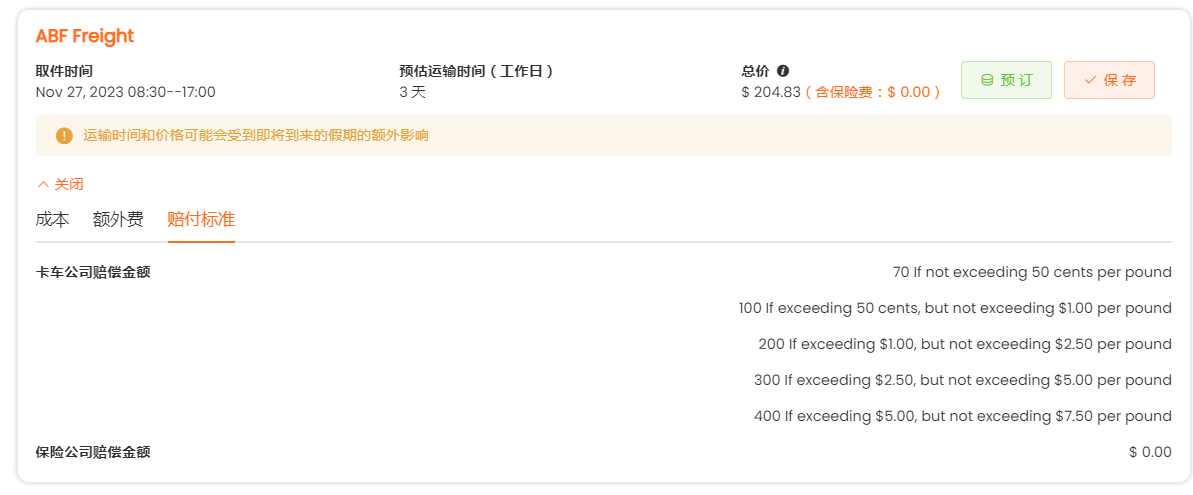Switch to the 成本 tab

click(x=52, y=220)
